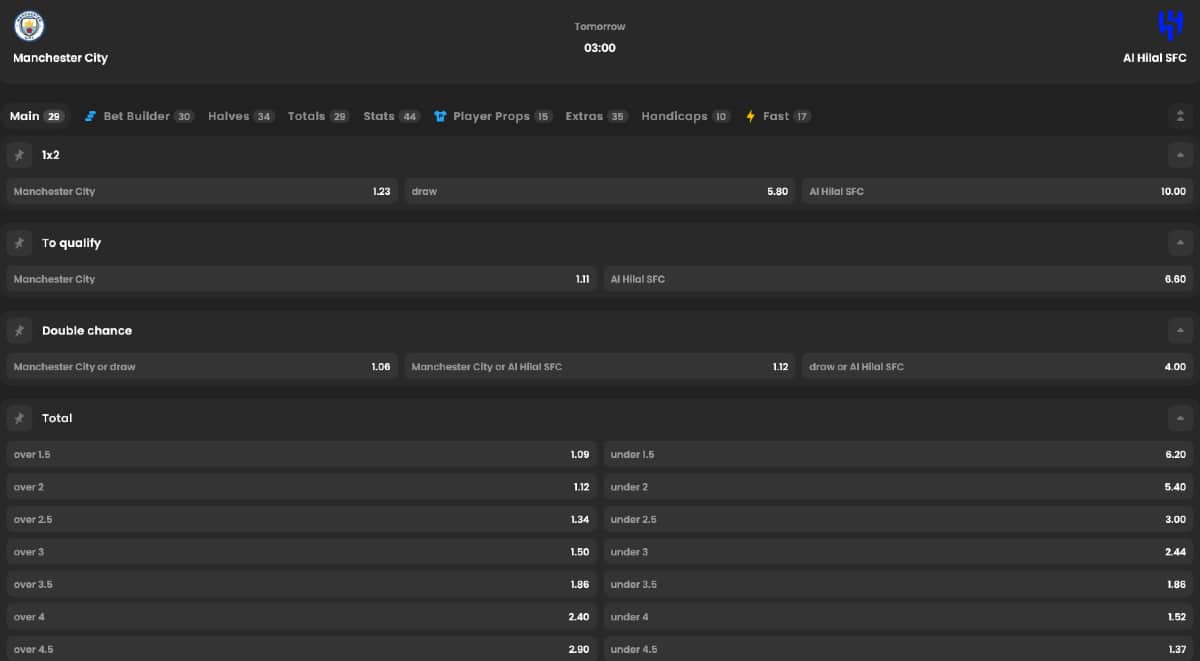Pick Al Hilal SFC to qualify at 6.60

coord(898,279)
